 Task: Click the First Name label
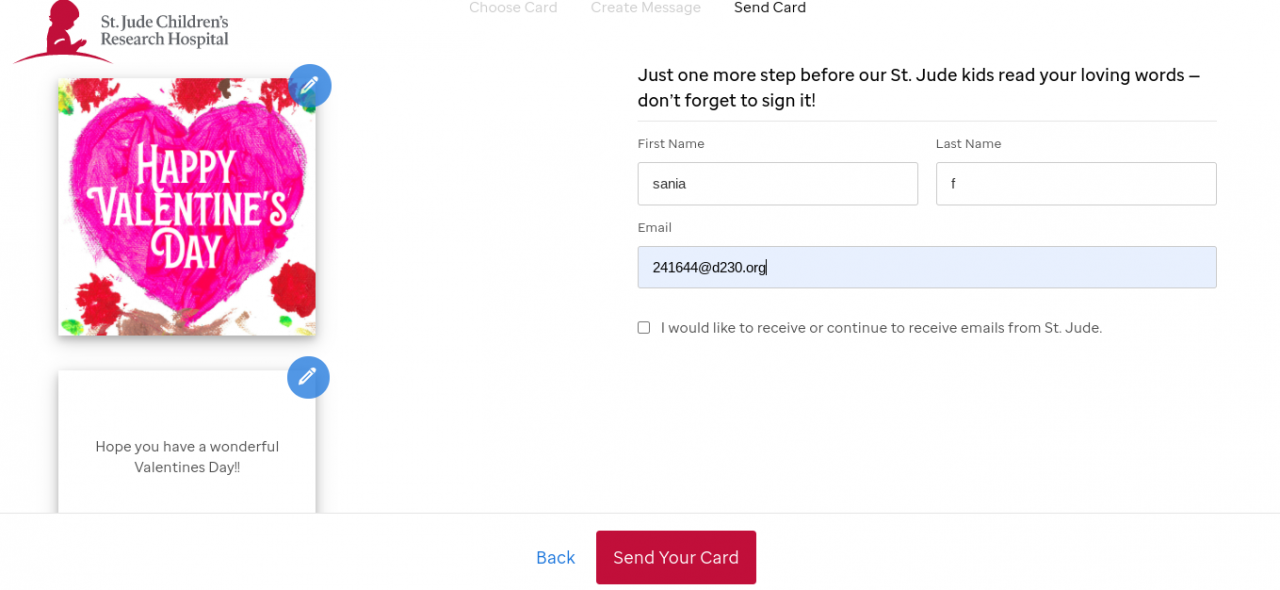tap(670, 144)
